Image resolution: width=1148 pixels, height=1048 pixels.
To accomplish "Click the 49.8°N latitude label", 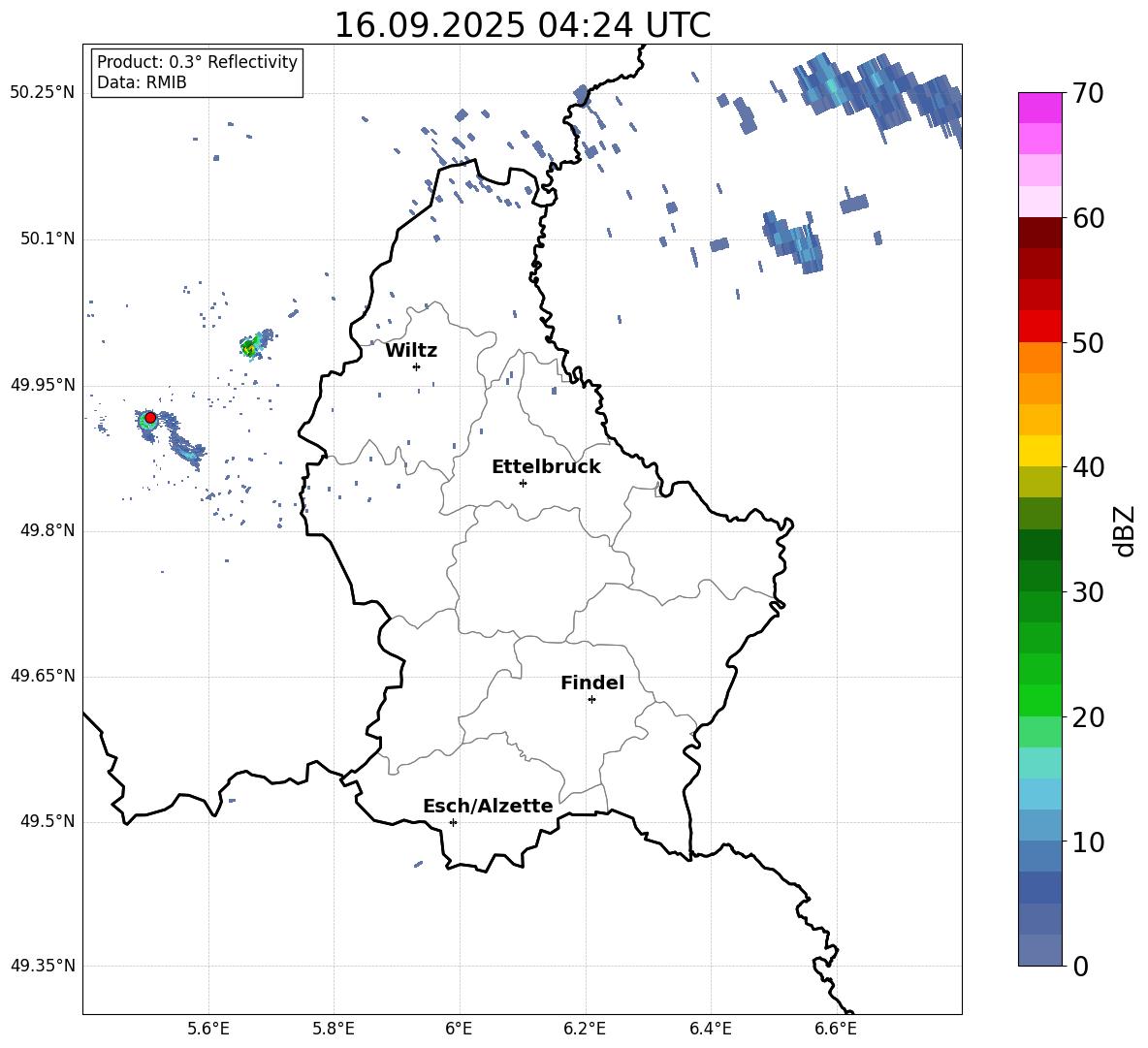I will [48, 530].
